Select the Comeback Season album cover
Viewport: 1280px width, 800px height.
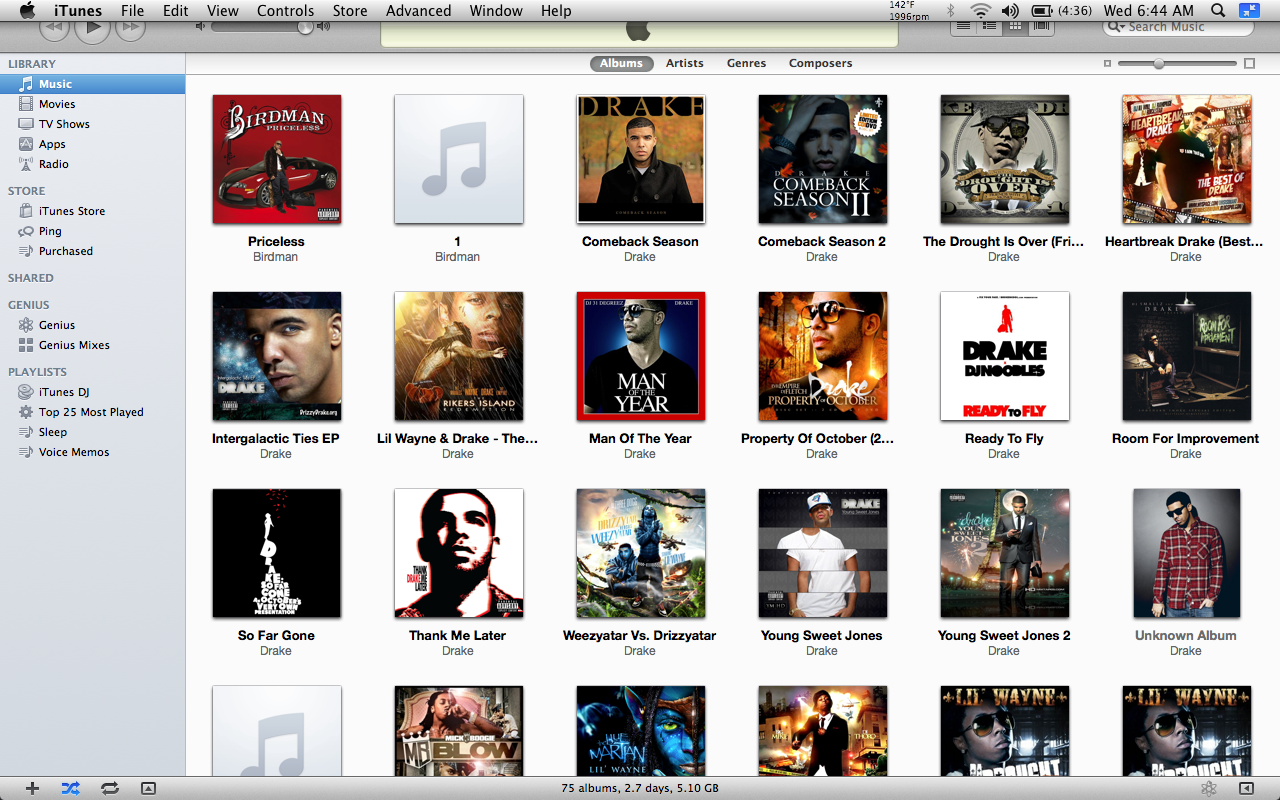point(641,159)
